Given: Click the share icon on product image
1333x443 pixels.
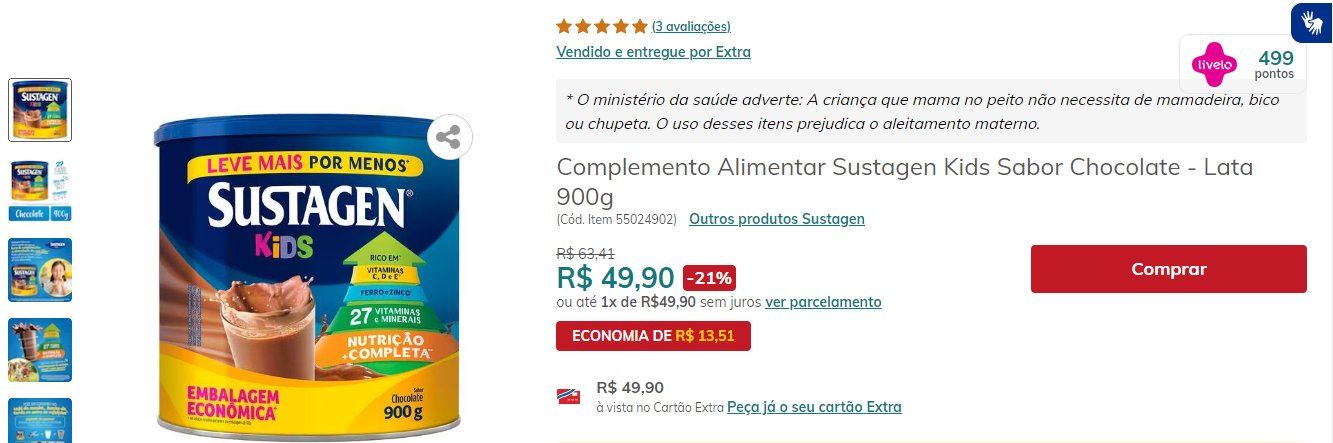Looking at the screenshot, I should pyautogui.click(x=449, y=138).
